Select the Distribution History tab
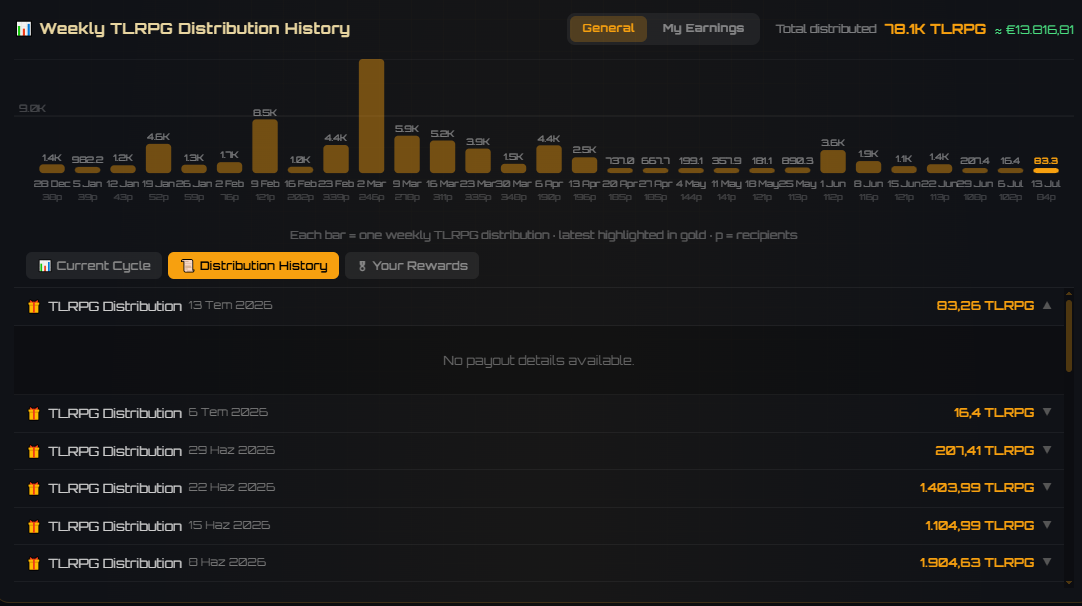The width and height of the screenshot is (1082, 606). coord(253,266)
